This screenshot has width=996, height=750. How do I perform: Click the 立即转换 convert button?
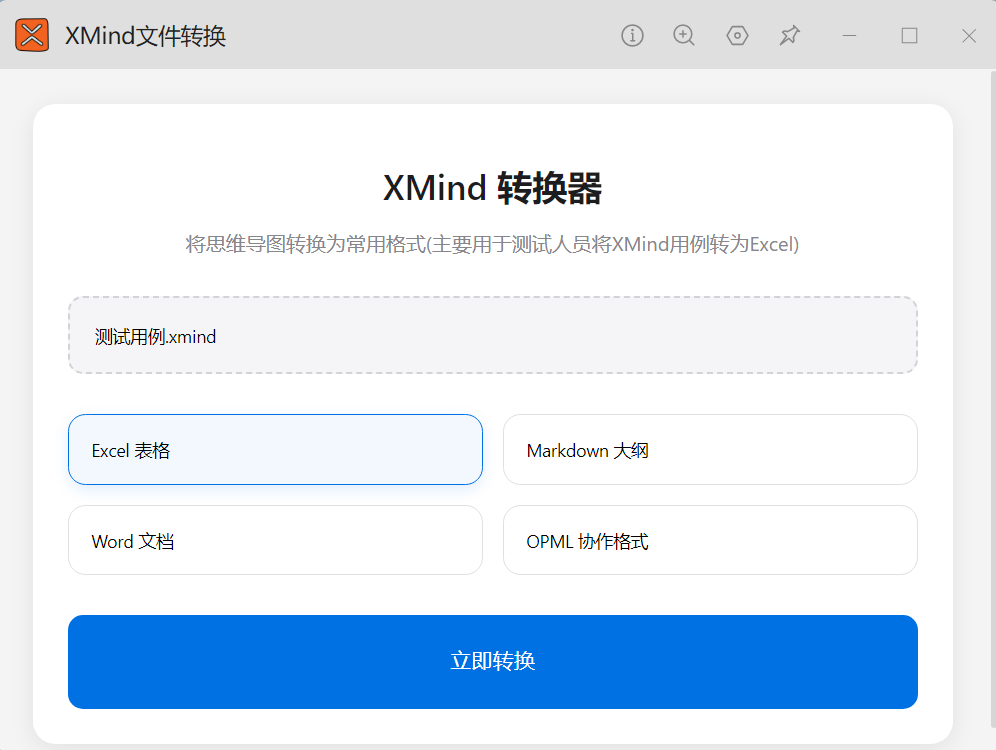[x=492, y=662]
